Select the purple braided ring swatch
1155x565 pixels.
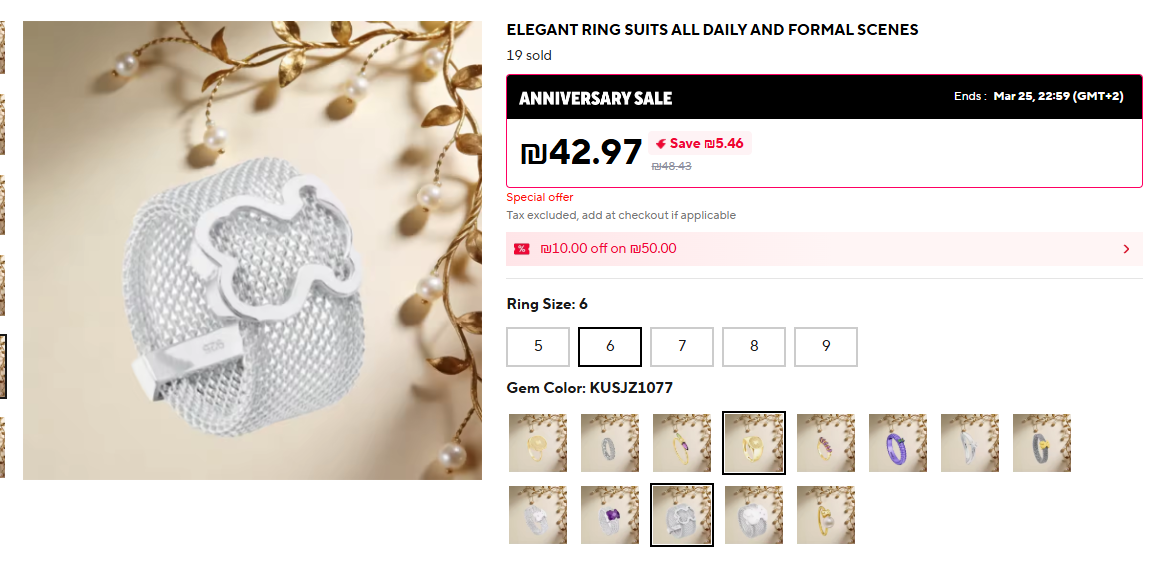[898, 443]
